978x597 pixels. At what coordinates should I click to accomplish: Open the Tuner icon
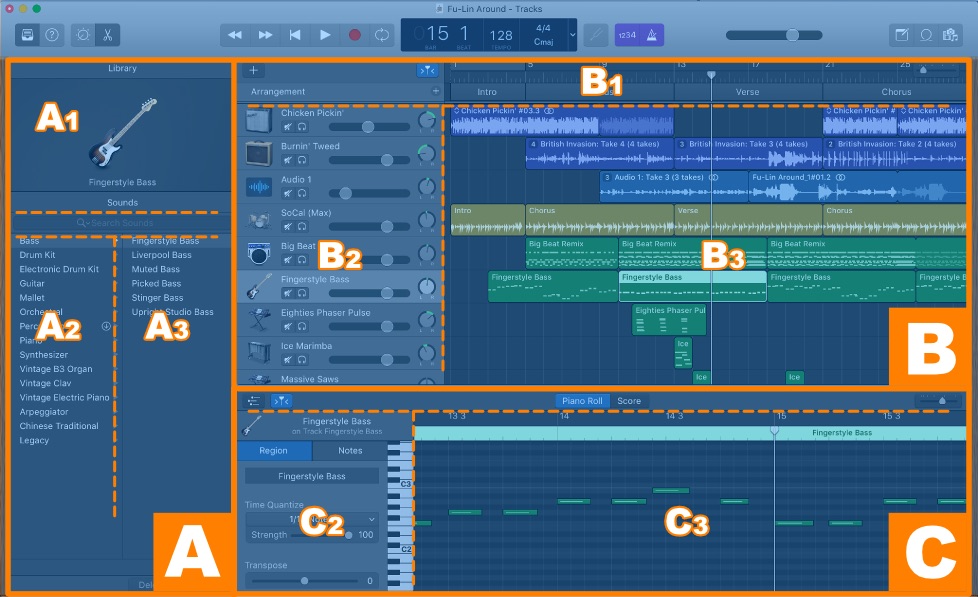click(x=596, y=34)
